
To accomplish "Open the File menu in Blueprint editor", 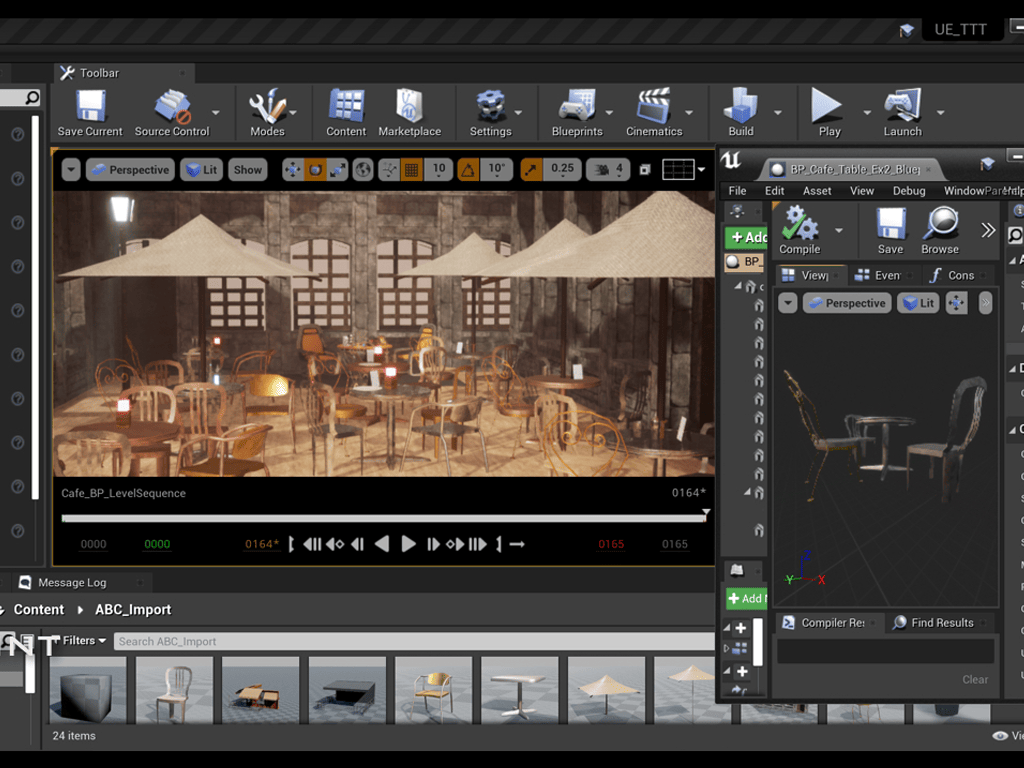I will tap(737, 191).
